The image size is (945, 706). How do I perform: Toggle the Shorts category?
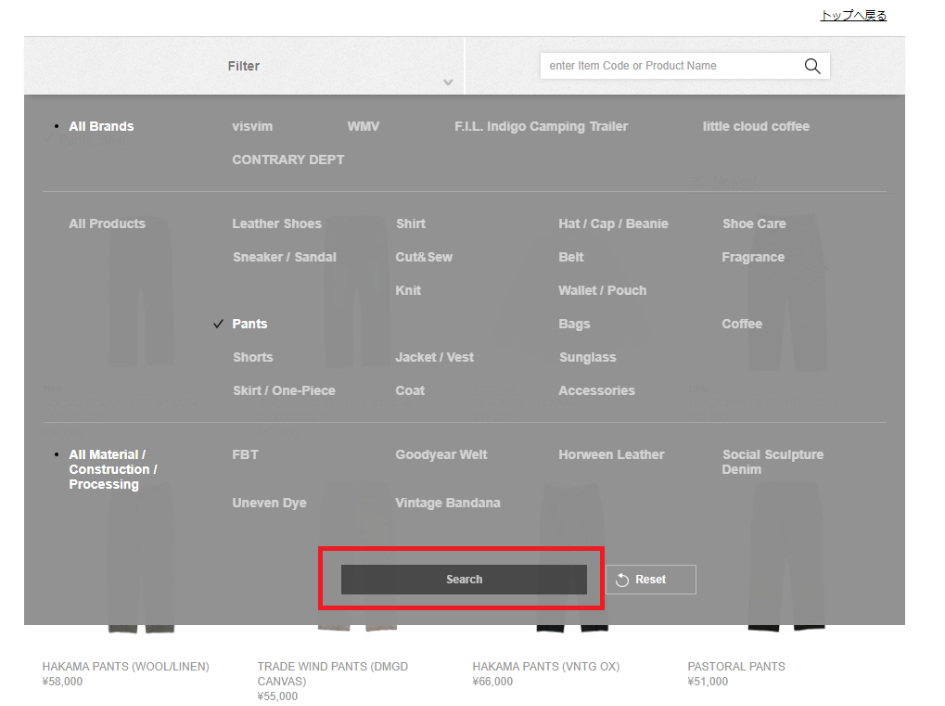click(253, 358)
